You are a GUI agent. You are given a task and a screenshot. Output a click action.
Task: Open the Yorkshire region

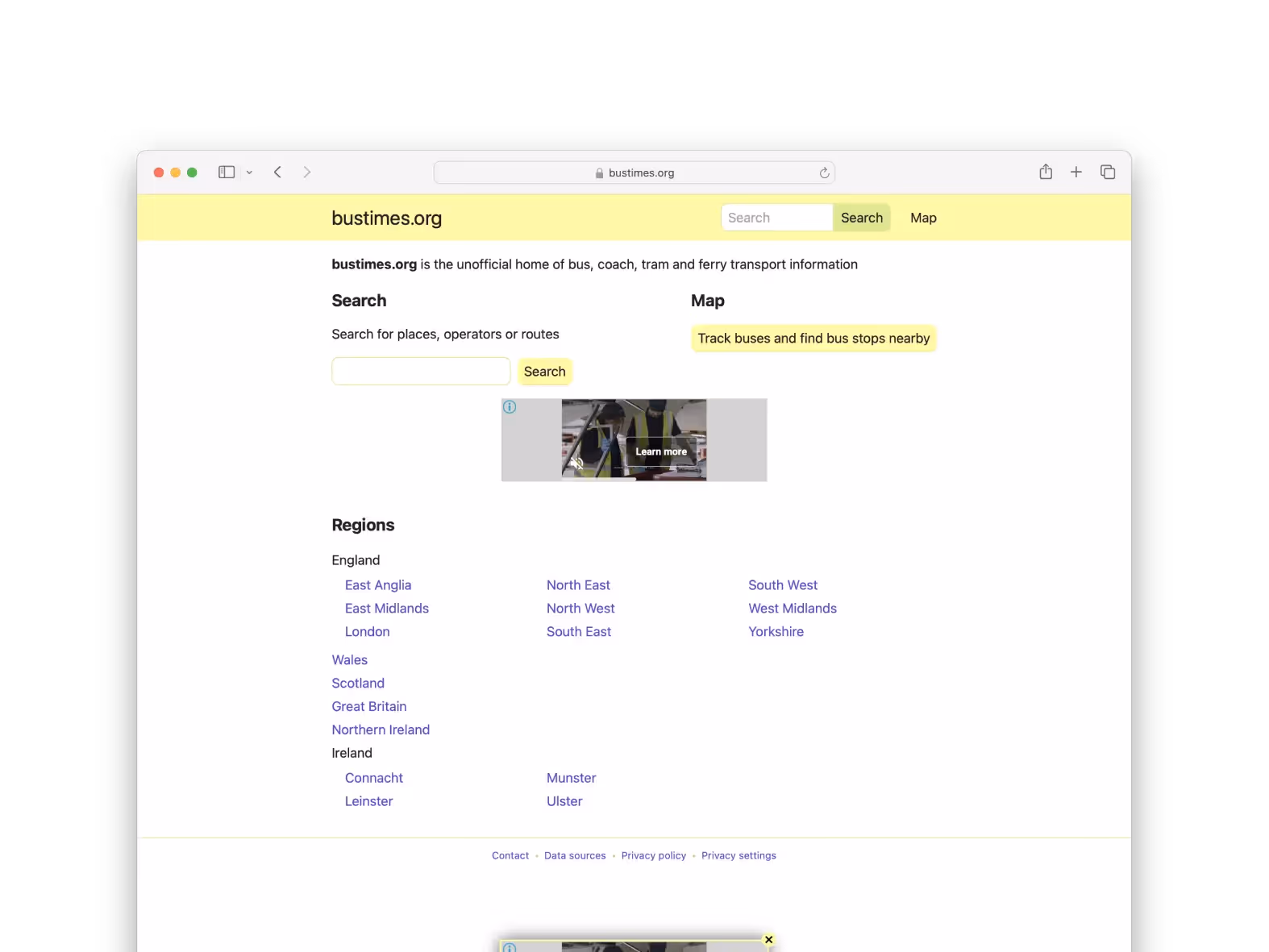pyautogui.click(x=776, y=632)
